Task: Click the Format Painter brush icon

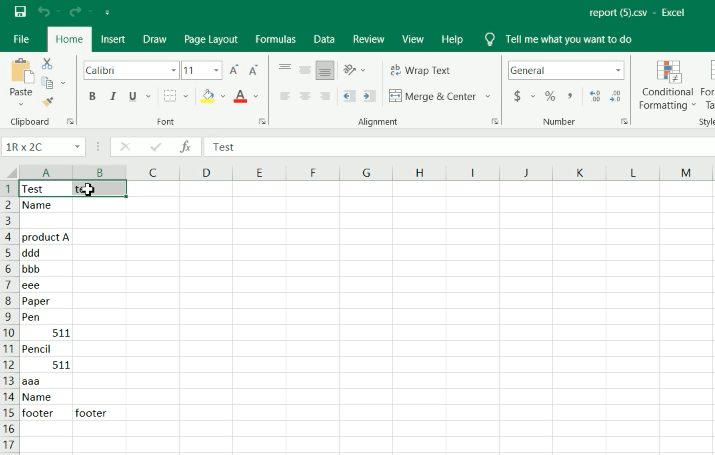Action: (47, 102)
